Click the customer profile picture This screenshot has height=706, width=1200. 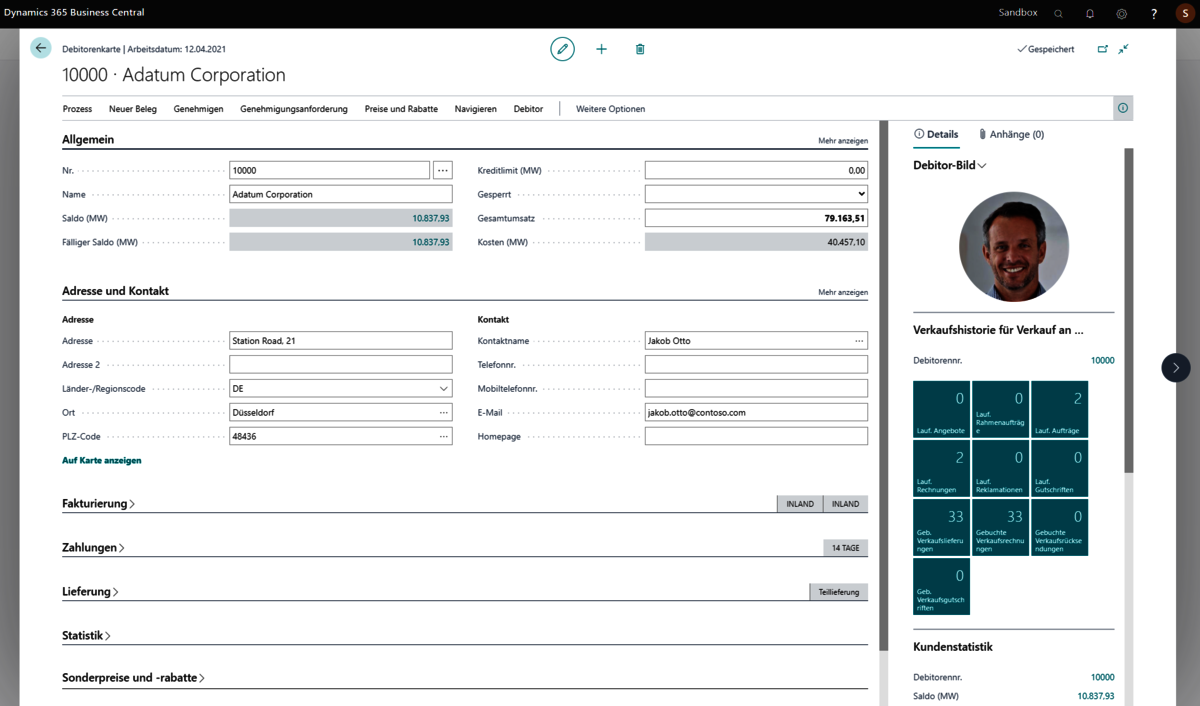(x=1014, y=247)
